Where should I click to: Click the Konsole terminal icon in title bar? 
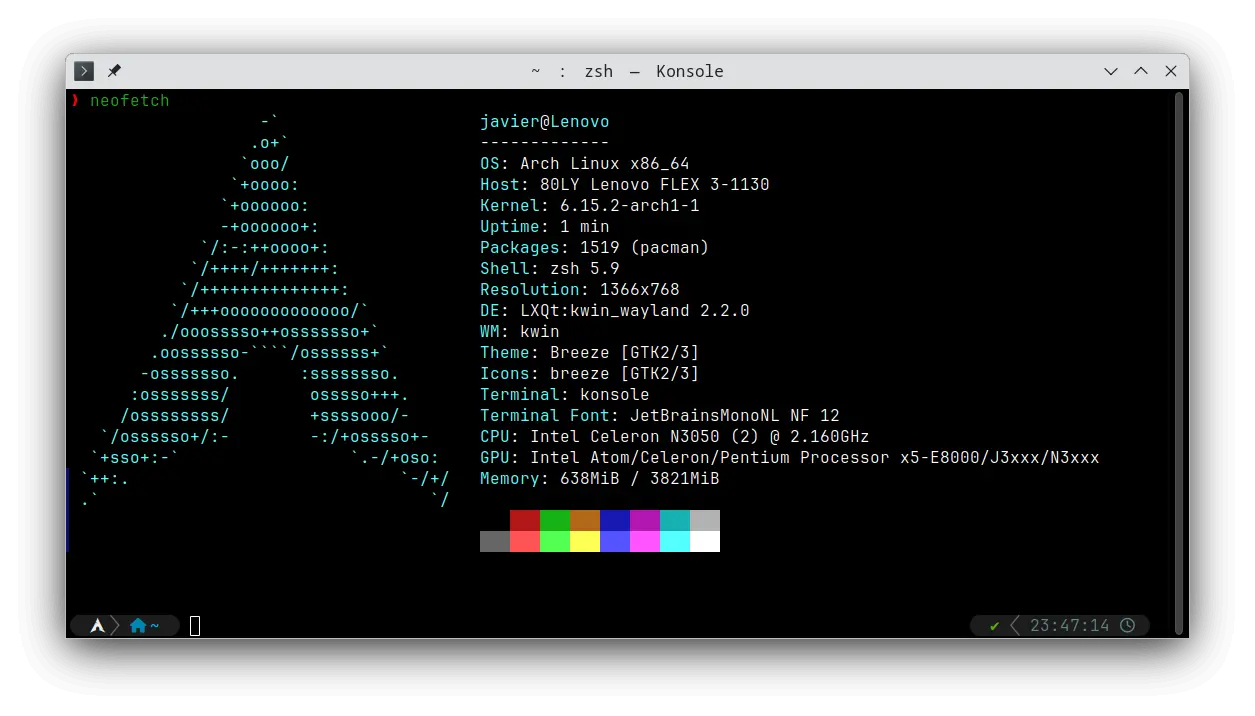click(x=84, y=71)
